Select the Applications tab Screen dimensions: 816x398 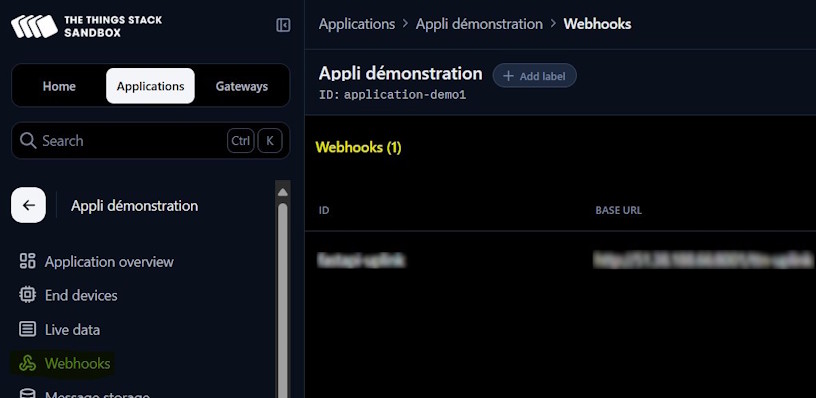(150, 86)
